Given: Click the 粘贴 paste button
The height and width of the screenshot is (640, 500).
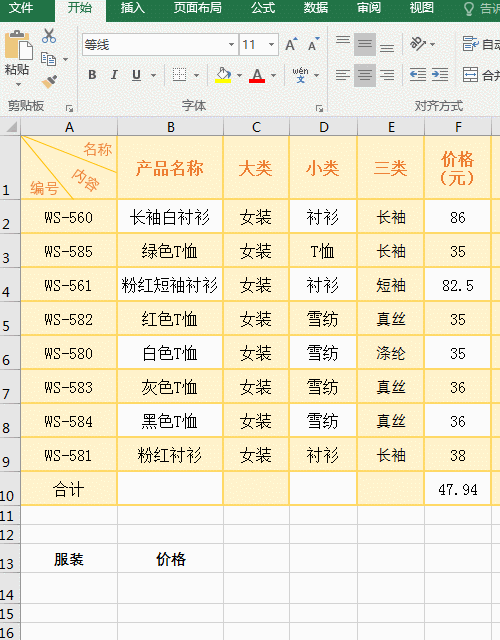Looking at the screenshot, I should [17, 55].
